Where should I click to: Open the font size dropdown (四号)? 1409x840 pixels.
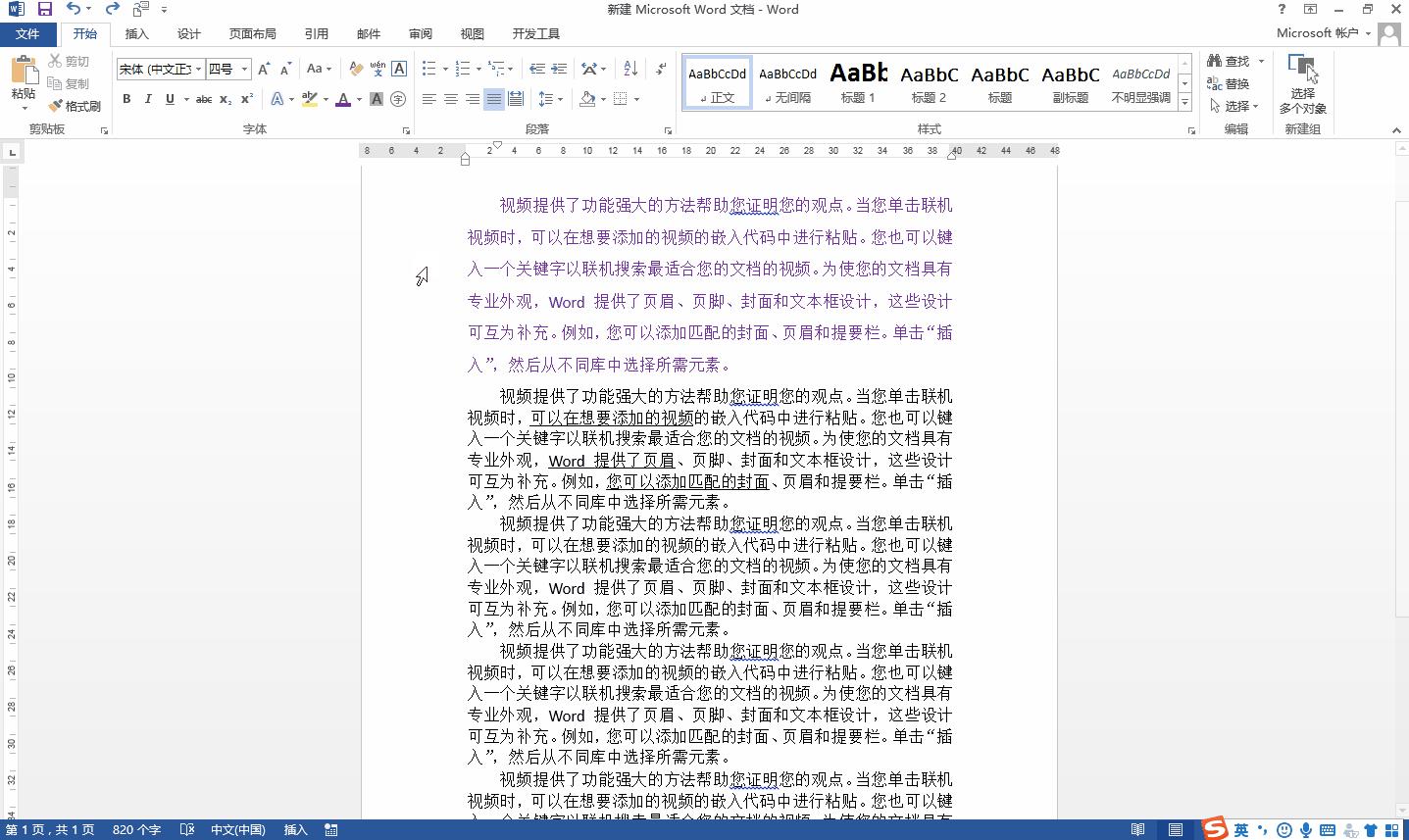click(x=244, y=69)
